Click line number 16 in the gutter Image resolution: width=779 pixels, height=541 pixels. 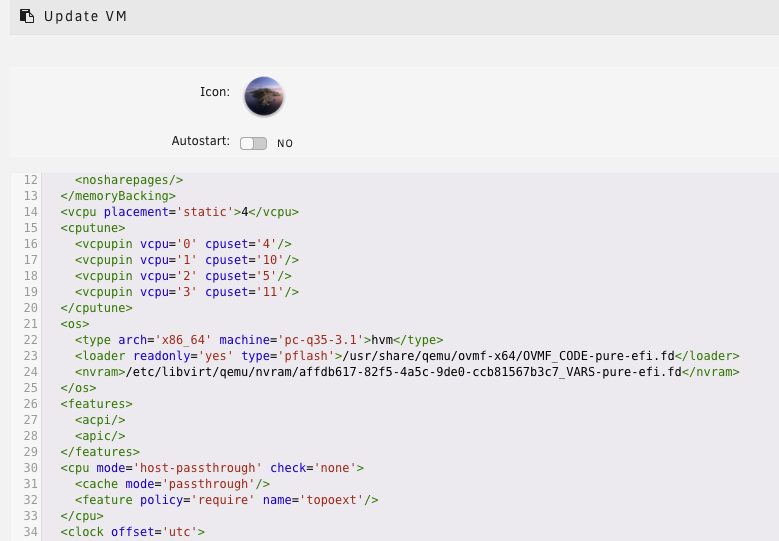coord(31,244)
